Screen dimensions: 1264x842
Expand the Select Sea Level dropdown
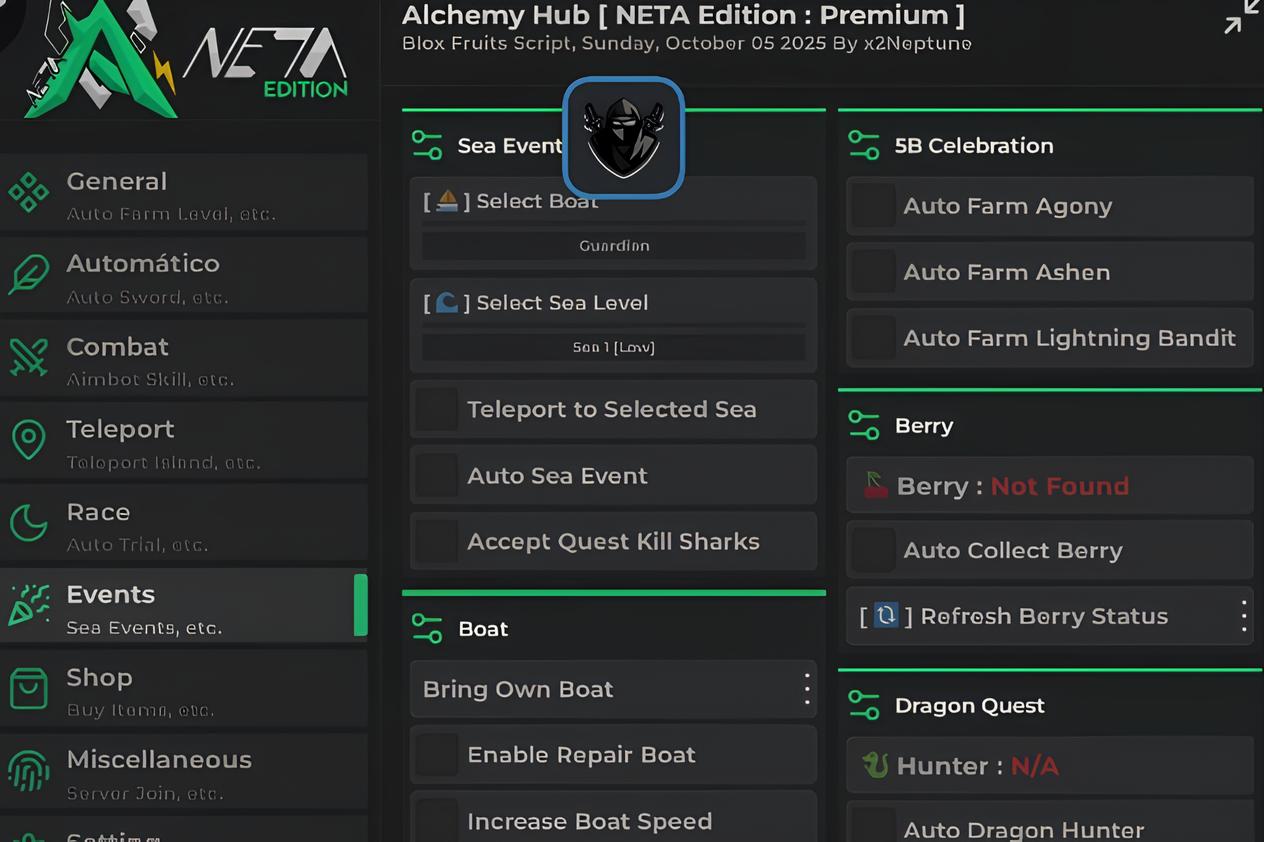point(613,347)
